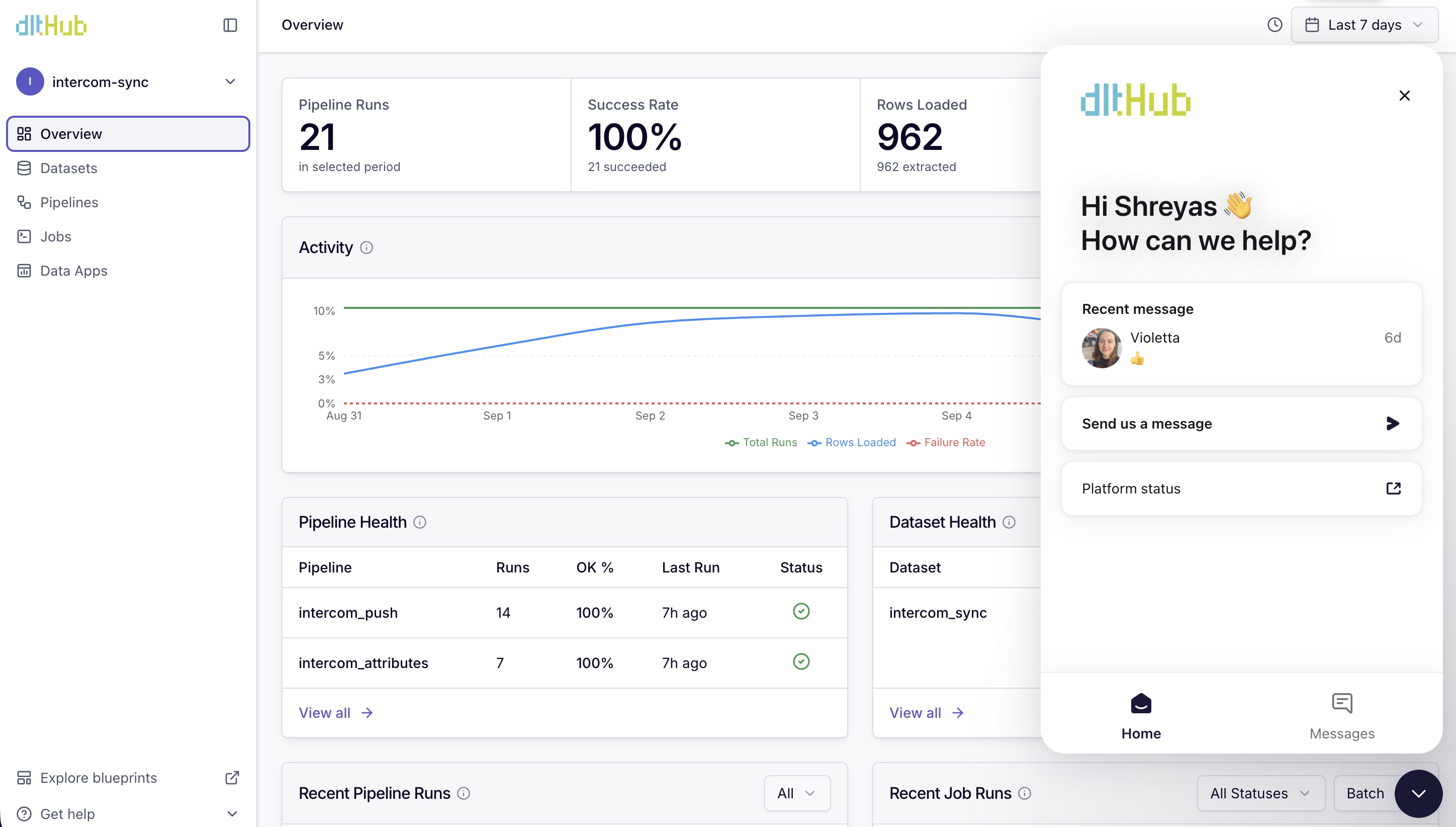The width and height of the screenshot is (1456, 827).
Task: Open the Platform status link
Action: coord(1241,488)
